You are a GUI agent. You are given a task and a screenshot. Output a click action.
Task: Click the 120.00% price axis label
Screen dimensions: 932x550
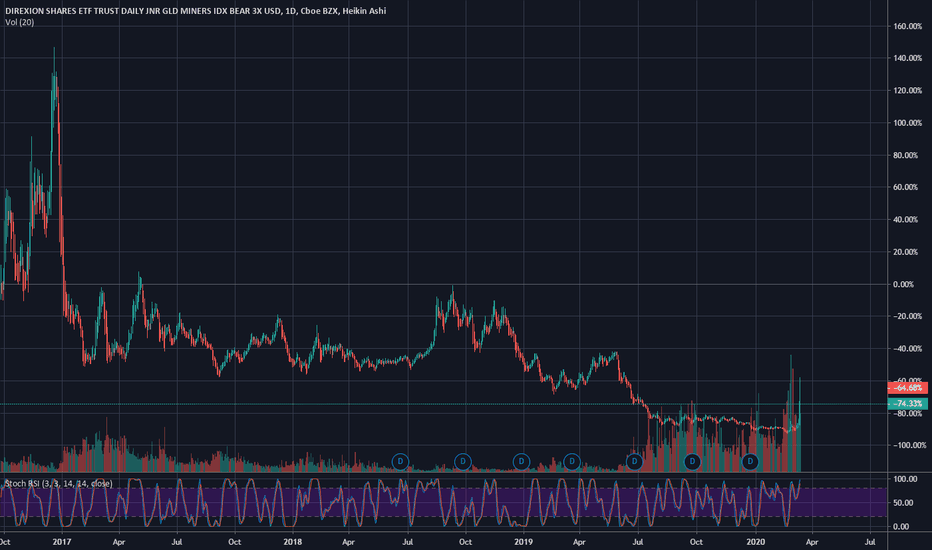908,90
